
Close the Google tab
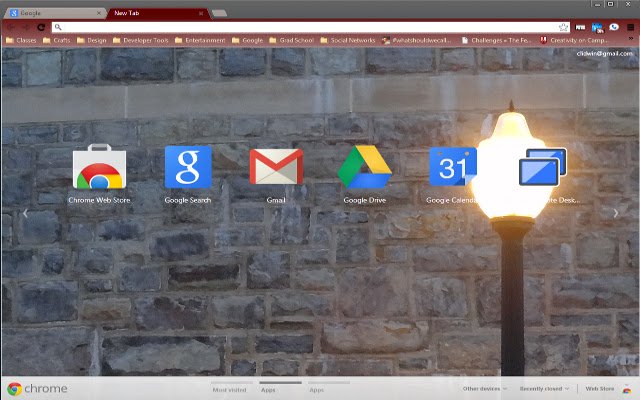(x=99, y=13)
